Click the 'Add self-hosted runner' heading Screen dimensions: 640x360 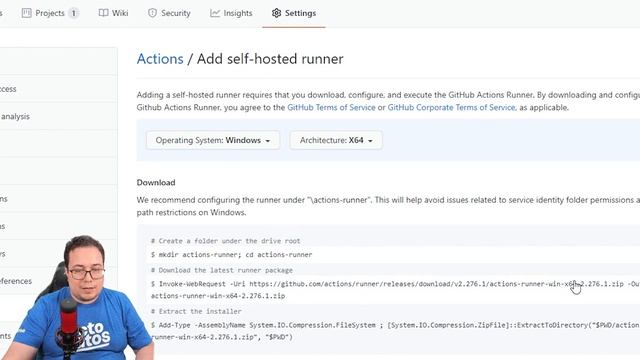[270, 59]
